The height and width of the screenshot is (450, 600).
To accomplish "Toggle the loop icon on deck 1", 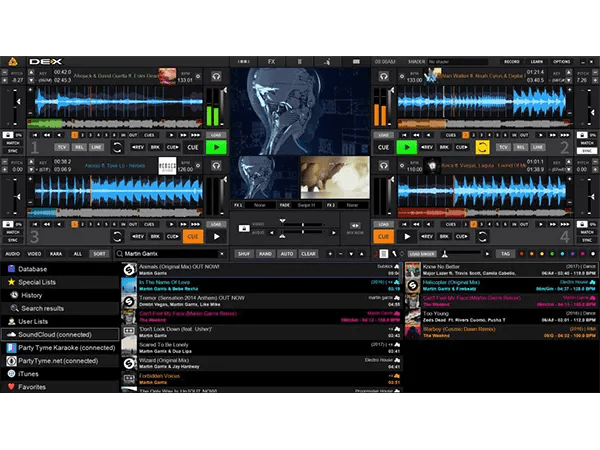I will click(x=117, y=147).
